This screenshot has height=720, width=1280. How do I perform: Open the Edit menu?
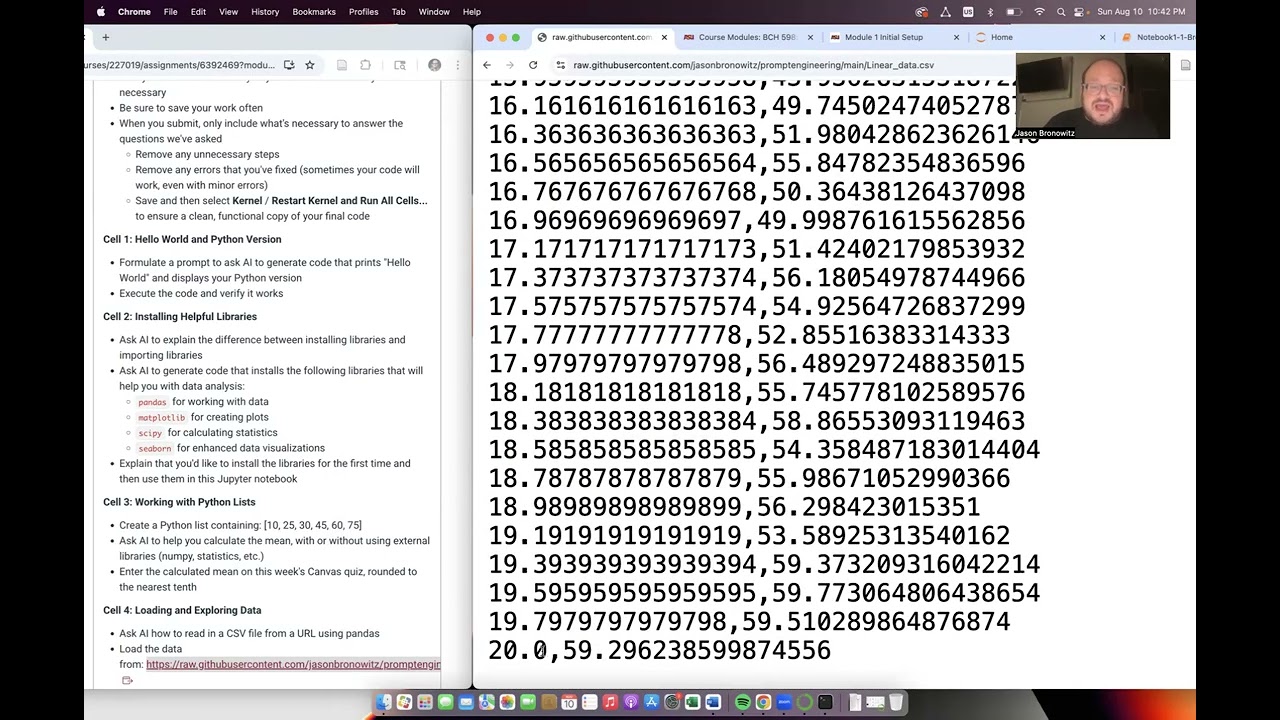[198, 12]
